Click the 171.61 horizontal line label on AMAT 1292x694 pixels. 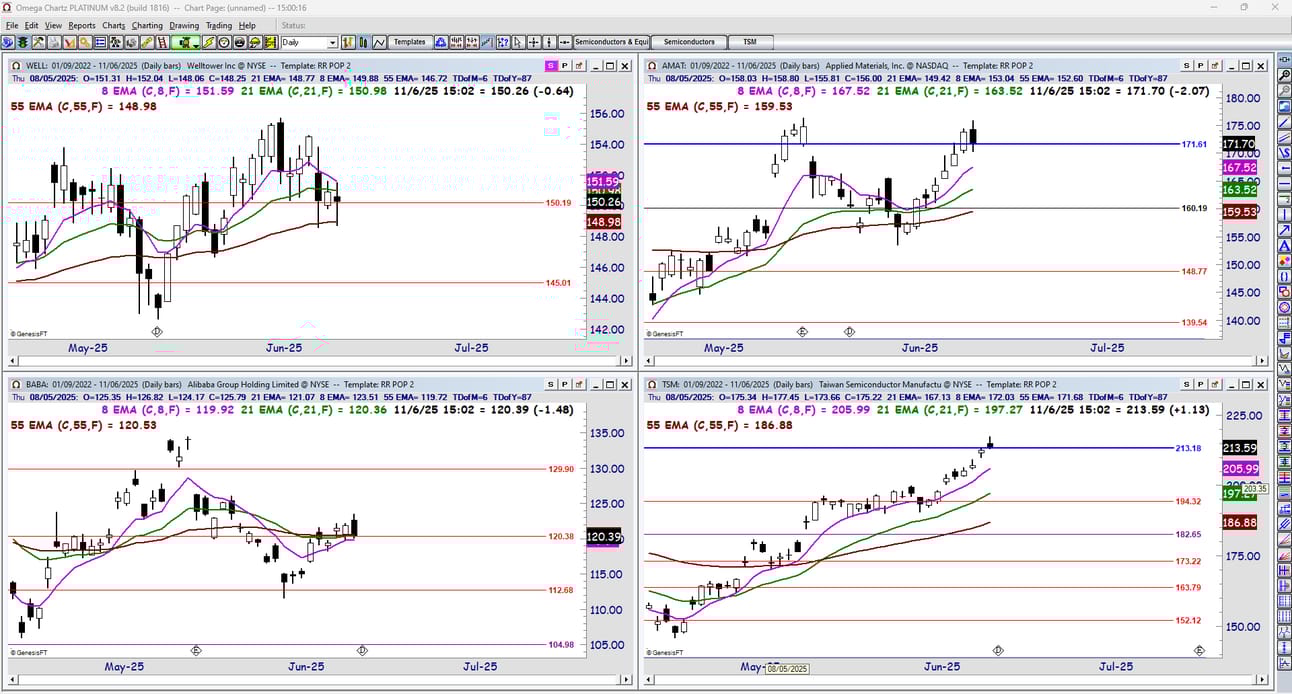[1194, 145]
